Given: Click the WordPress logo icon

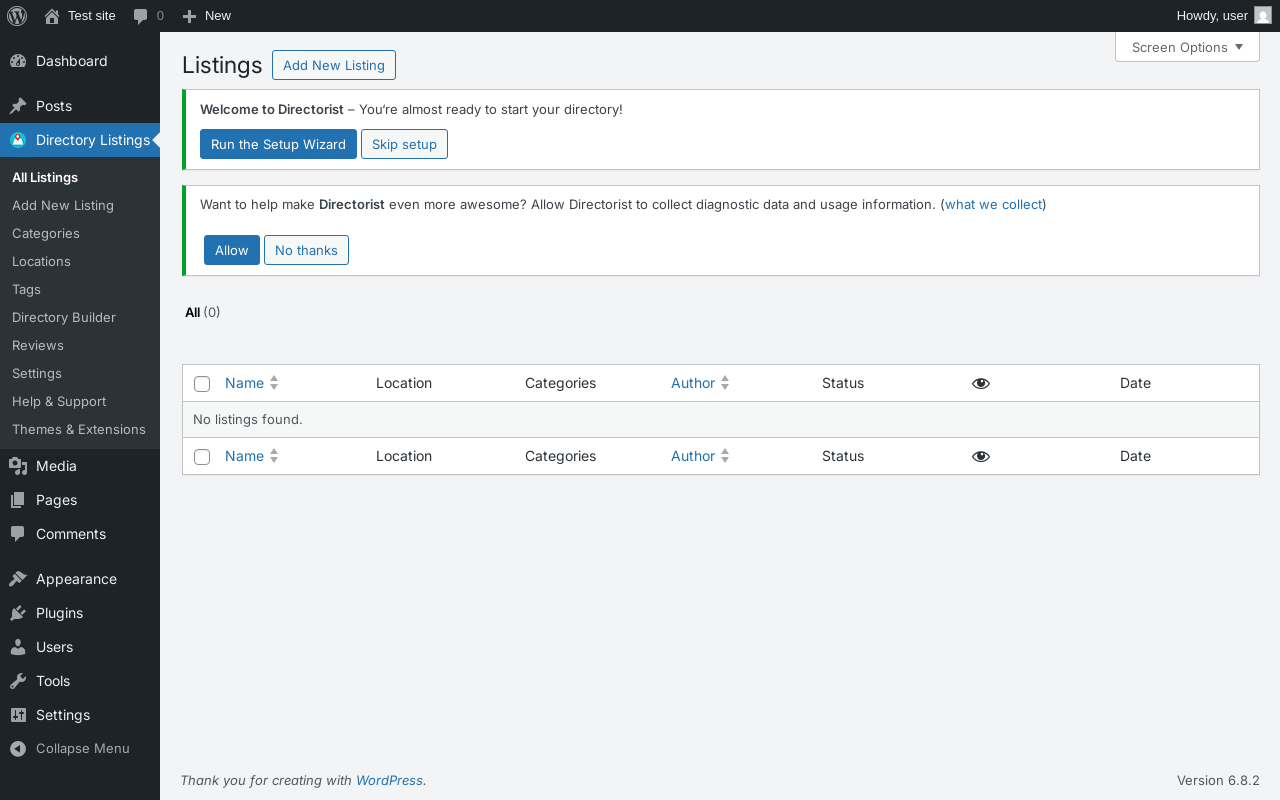Looking at the screenshot, I should (17, 16).
